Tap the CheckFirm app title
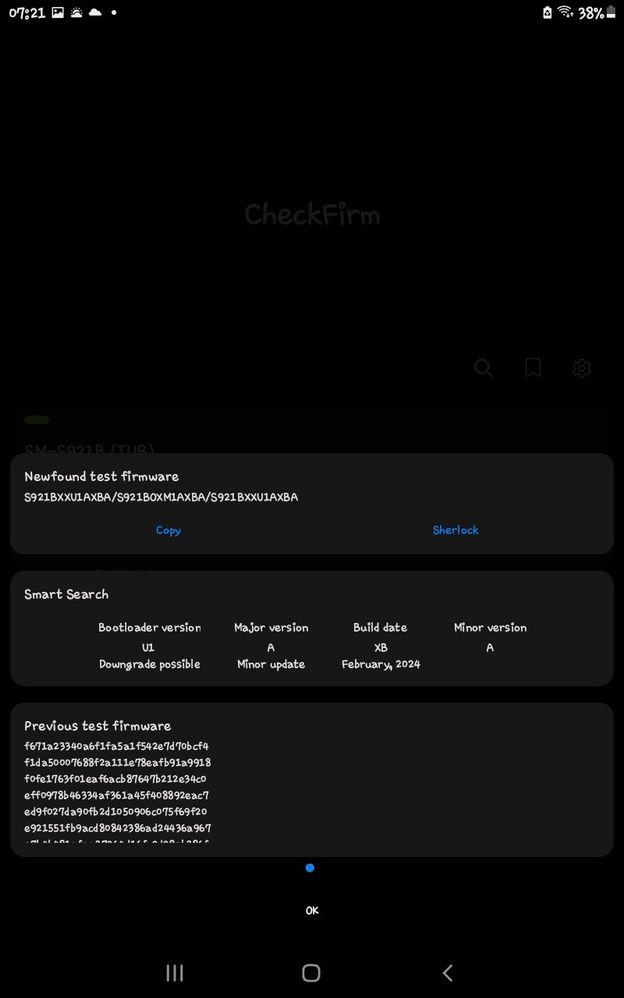624x998 pixels. 312,214
